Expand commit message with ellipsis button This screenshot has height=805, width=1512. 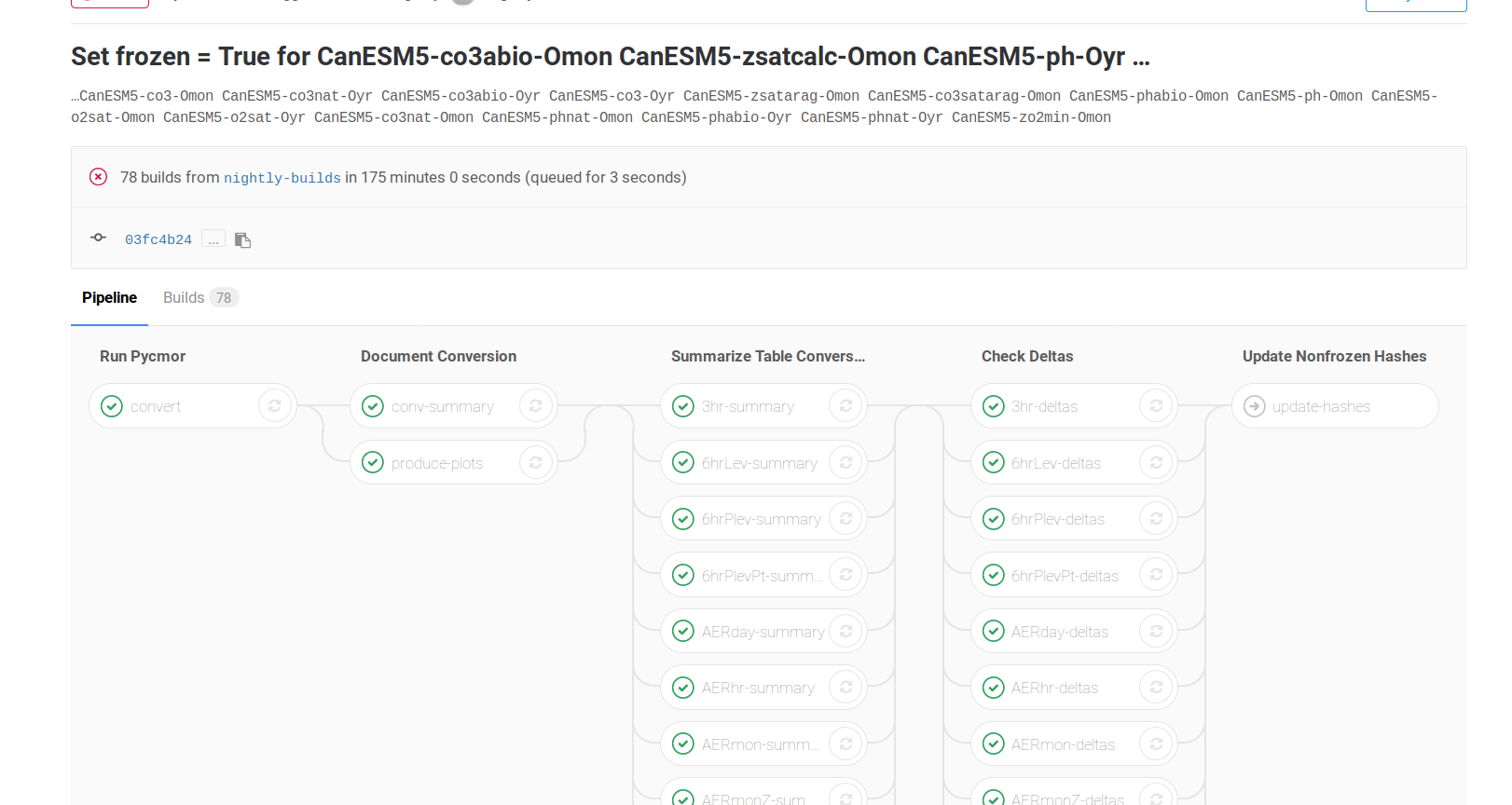click(213, 239)
